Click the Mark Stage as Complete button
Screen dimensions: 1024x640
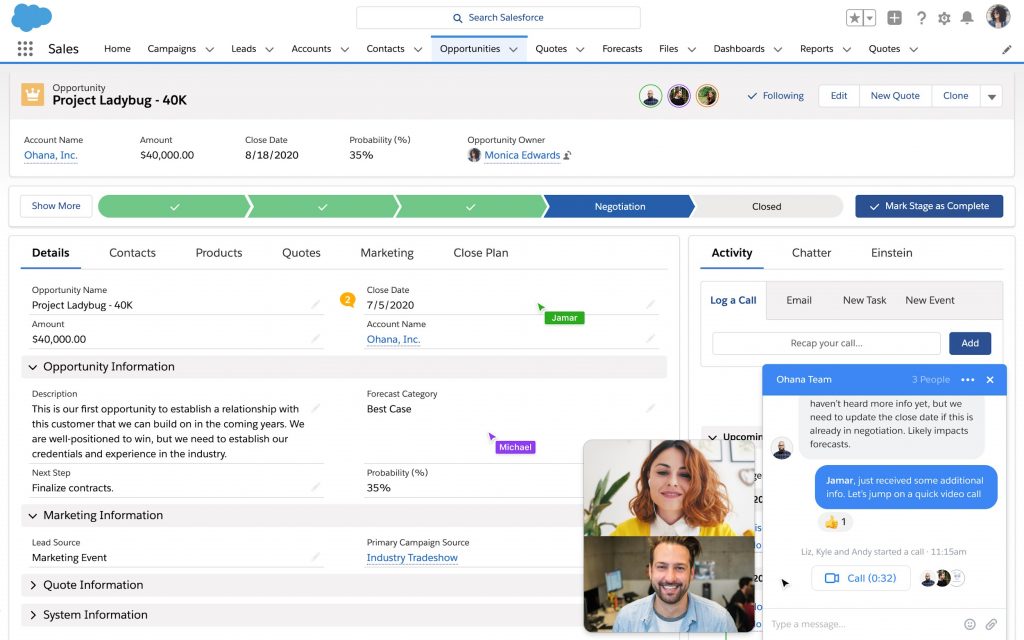pos(929,206)
